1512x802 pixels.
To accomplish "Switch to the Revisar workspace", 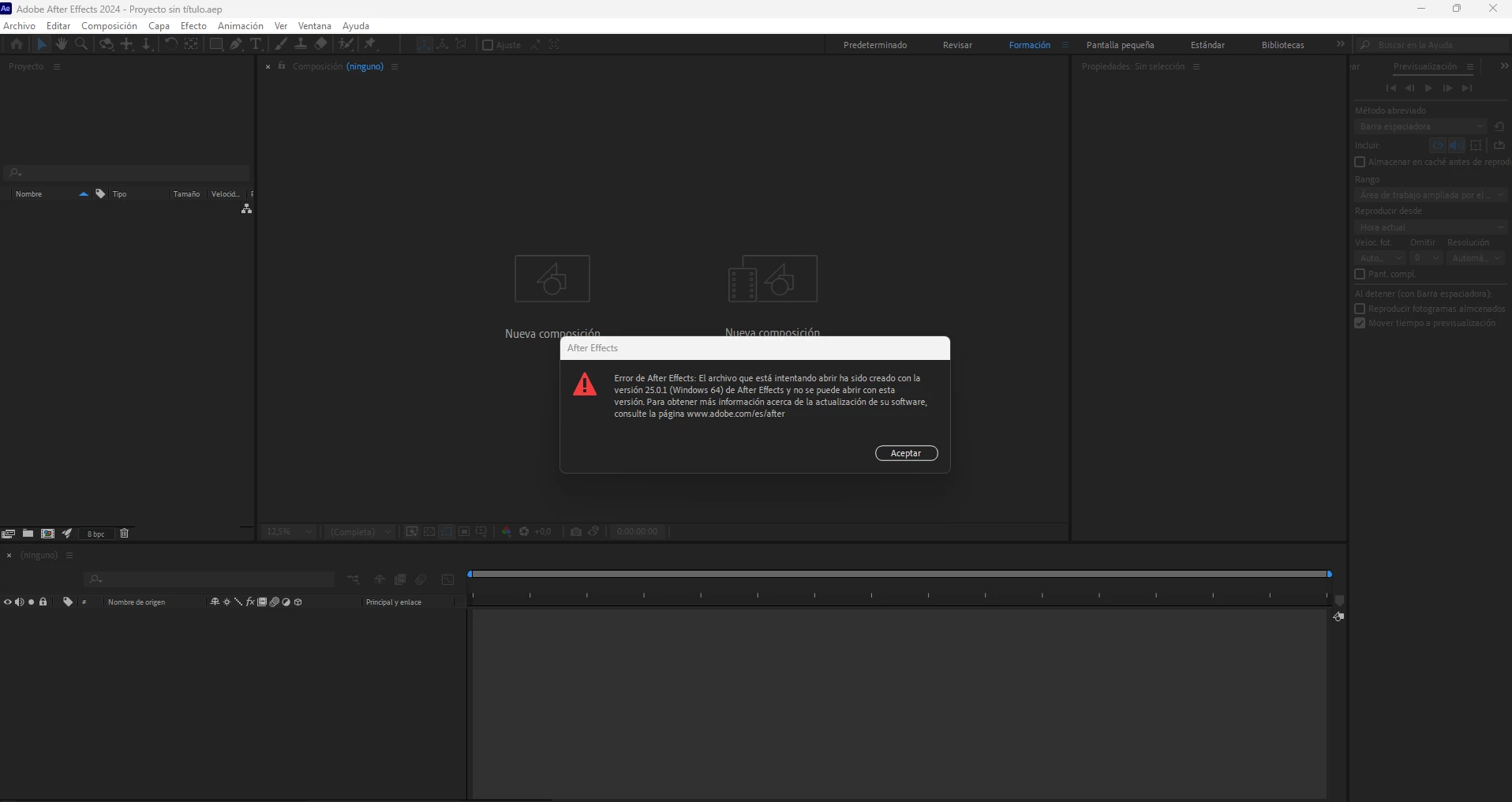I will point(957,45).
